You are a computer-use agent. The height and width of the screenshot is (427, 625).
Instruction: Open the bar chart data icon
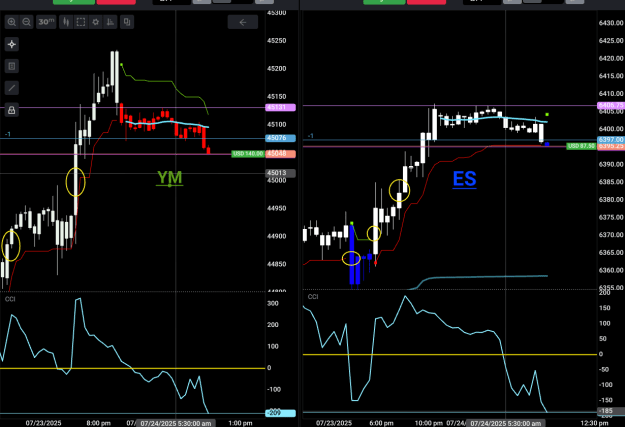pyautogui.click(x=110, y=22)
